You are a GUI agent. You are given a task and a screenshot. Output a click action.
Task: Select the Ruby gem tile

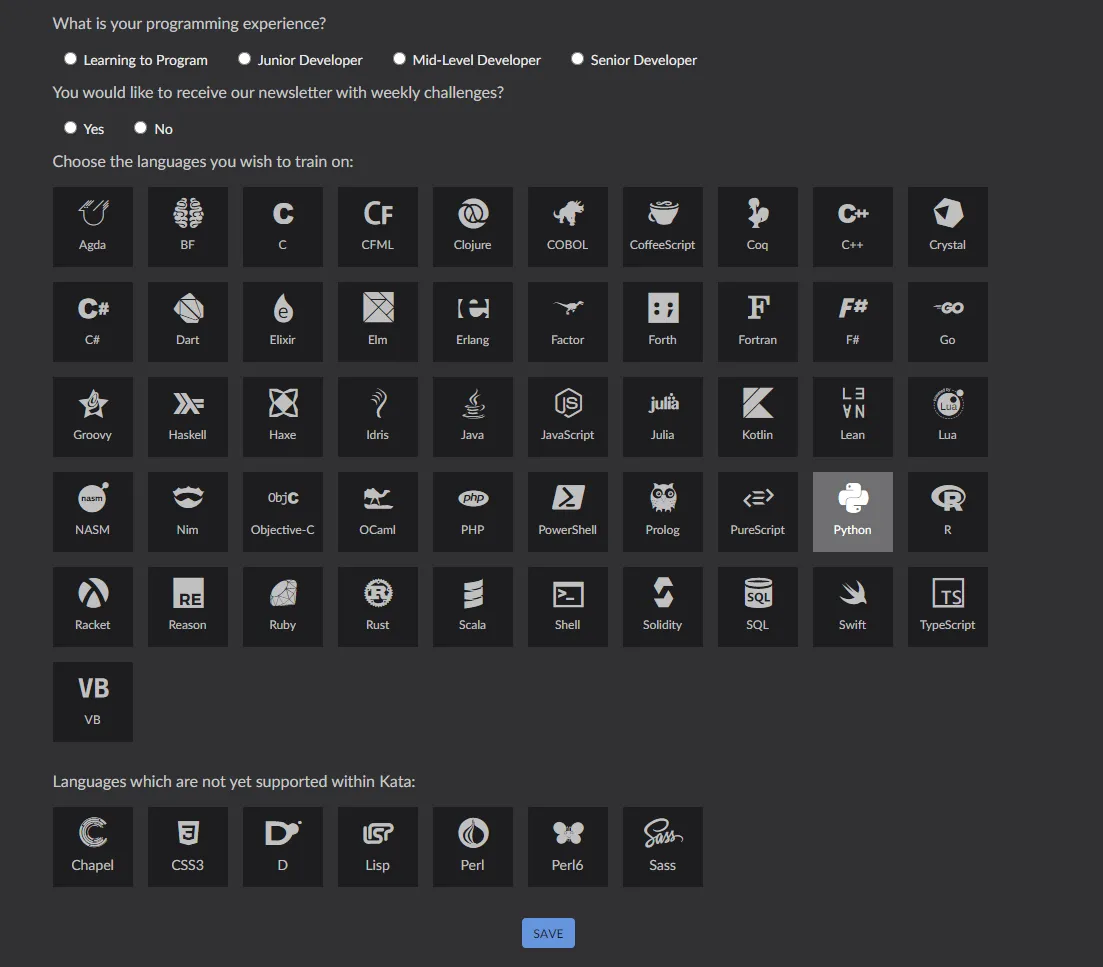(x=283, y=607)
